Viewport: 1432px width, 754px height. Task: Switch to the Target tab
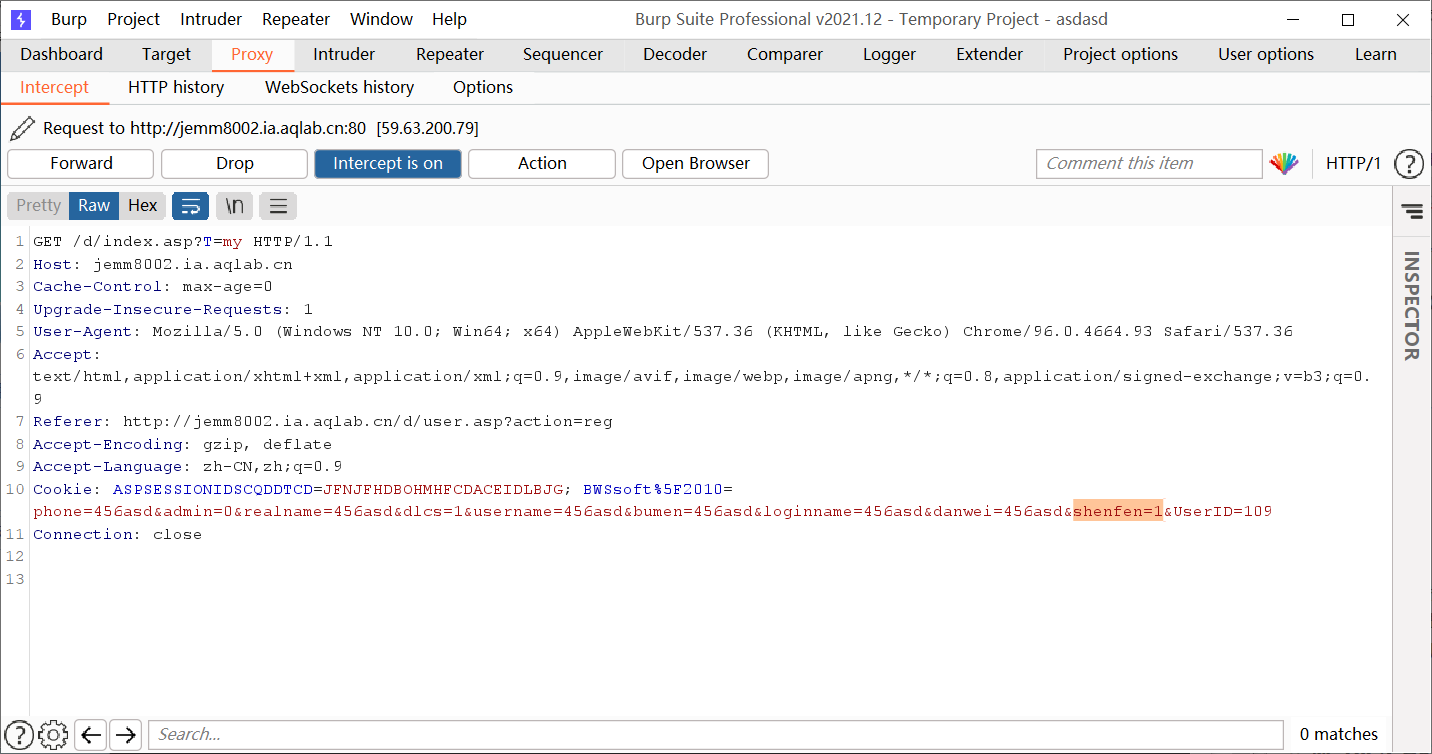click(x=166, y=54)
